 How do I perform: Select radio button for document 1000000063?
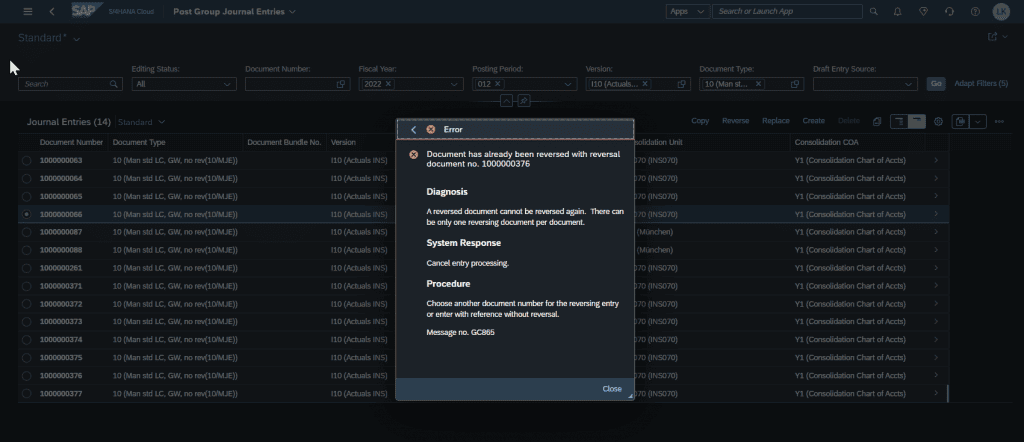pos(27,160)
